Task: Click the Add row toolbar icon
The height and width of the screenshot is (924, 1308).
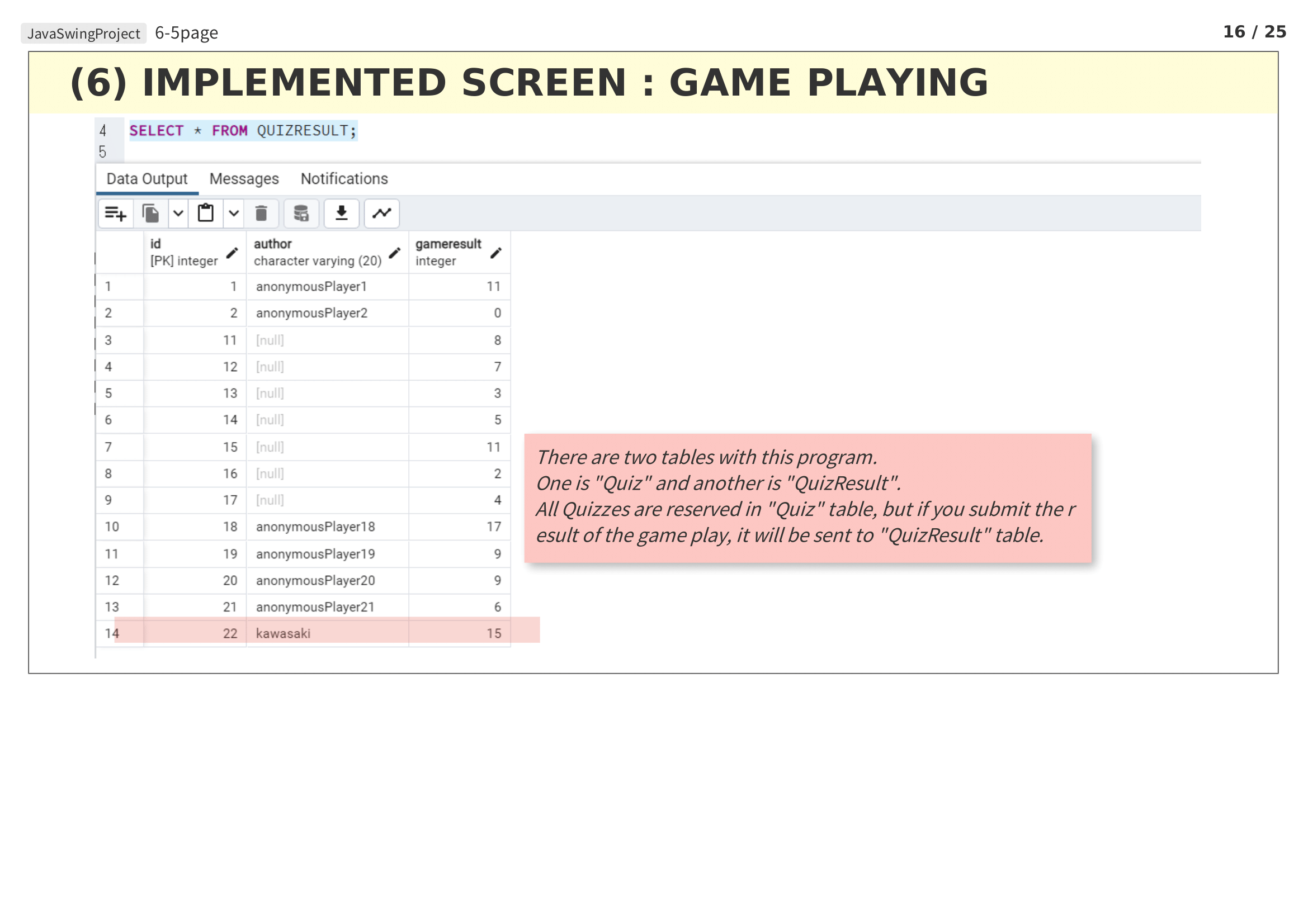Action: tap(116, 214)
